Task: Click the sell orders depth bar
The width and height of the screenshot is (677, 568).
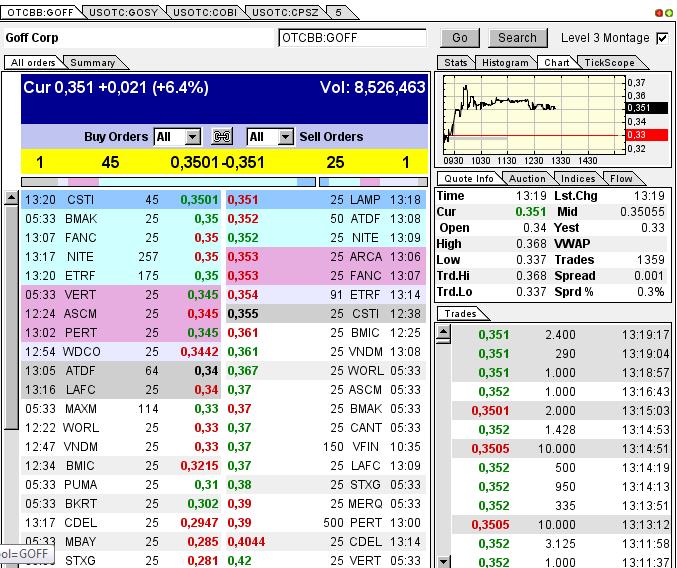Action: point(373,182)
